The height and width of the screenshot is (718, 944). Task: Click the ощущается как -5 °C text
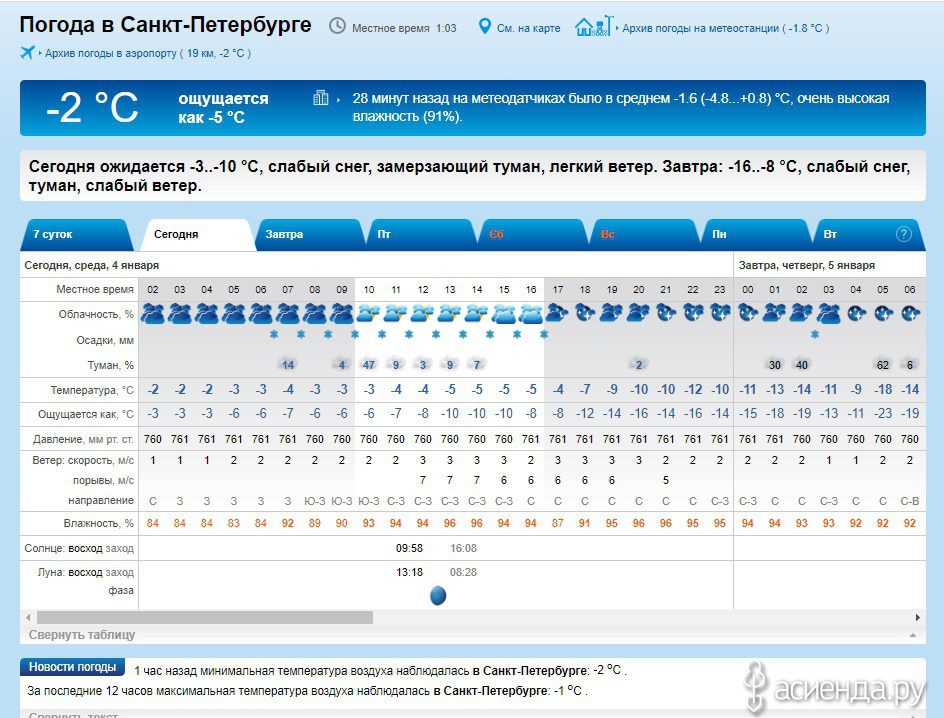223,108
